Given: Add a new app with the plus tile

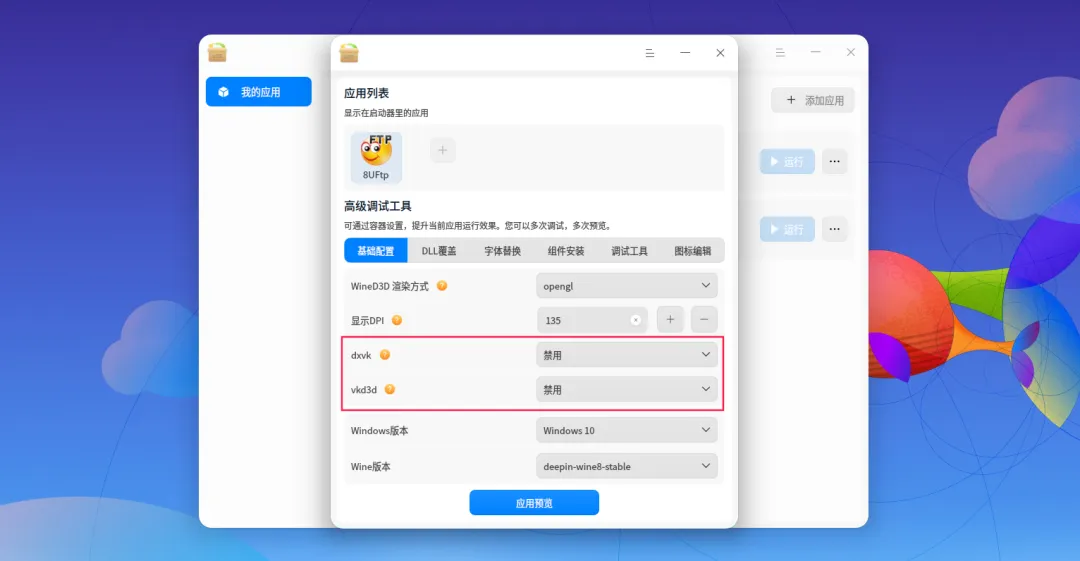Looking at the screenshot, I should [x=443, y=150].
